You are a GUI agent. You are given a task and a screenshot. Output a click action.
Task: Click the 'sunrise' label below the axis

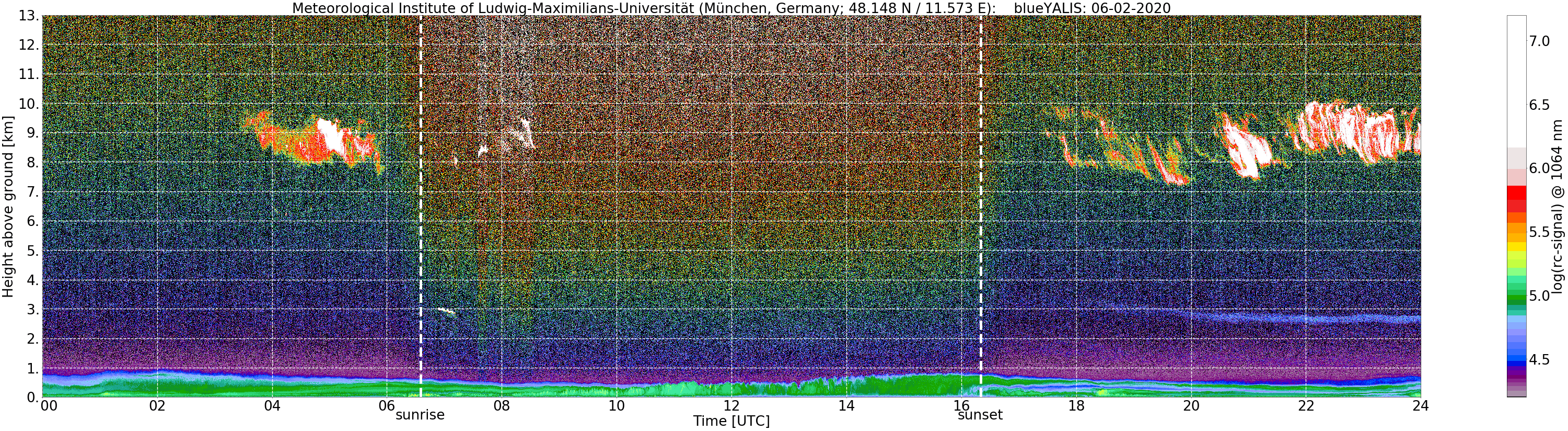[x=420, y=415]
